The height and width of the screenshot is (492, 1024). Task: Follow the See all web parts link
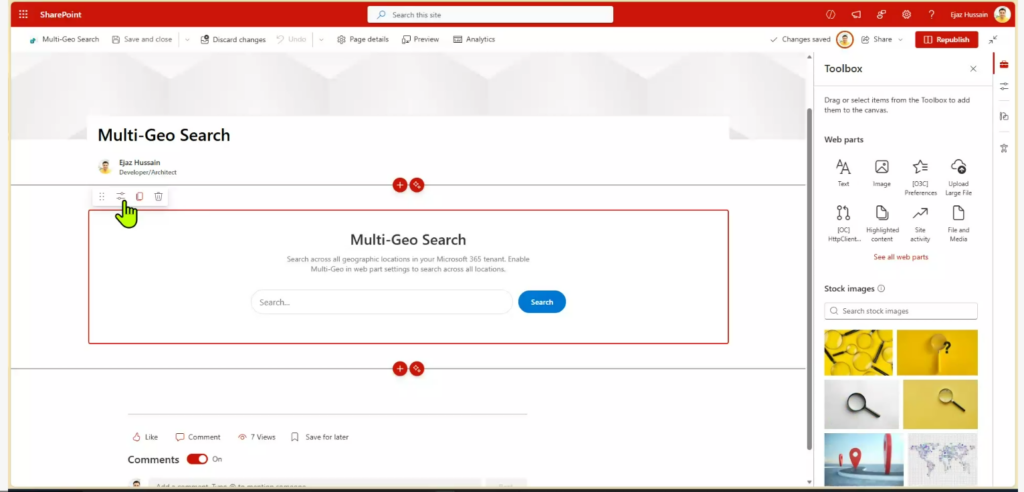pos(900,257)
